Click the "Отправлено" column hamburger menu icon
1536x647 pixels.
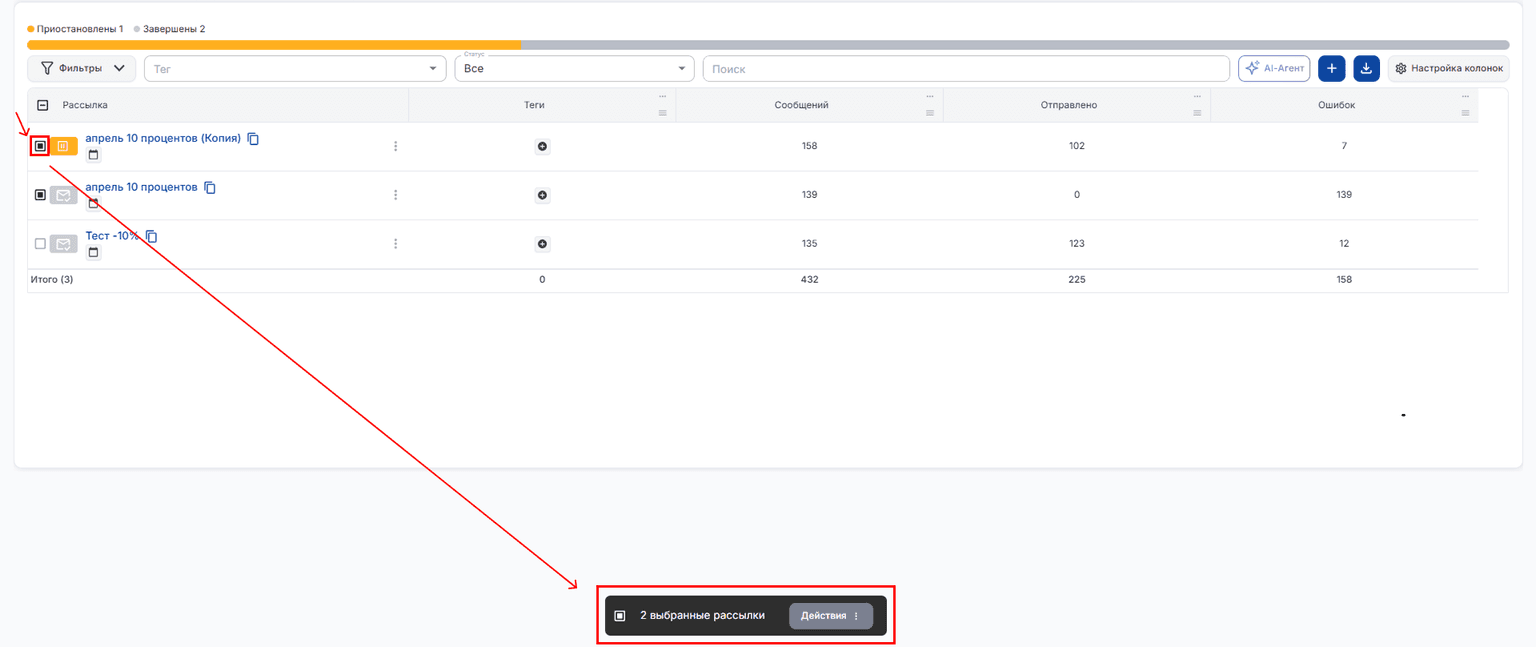[x=1197, y=113]
